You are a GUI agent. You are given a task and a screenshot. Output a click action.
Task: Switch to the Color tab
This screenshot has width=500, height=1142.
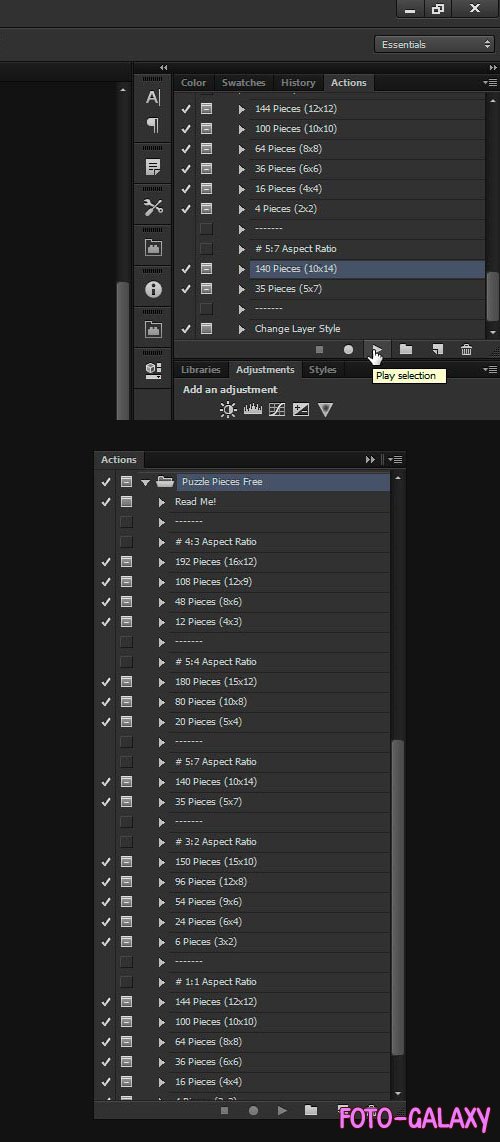pos(194,83)
